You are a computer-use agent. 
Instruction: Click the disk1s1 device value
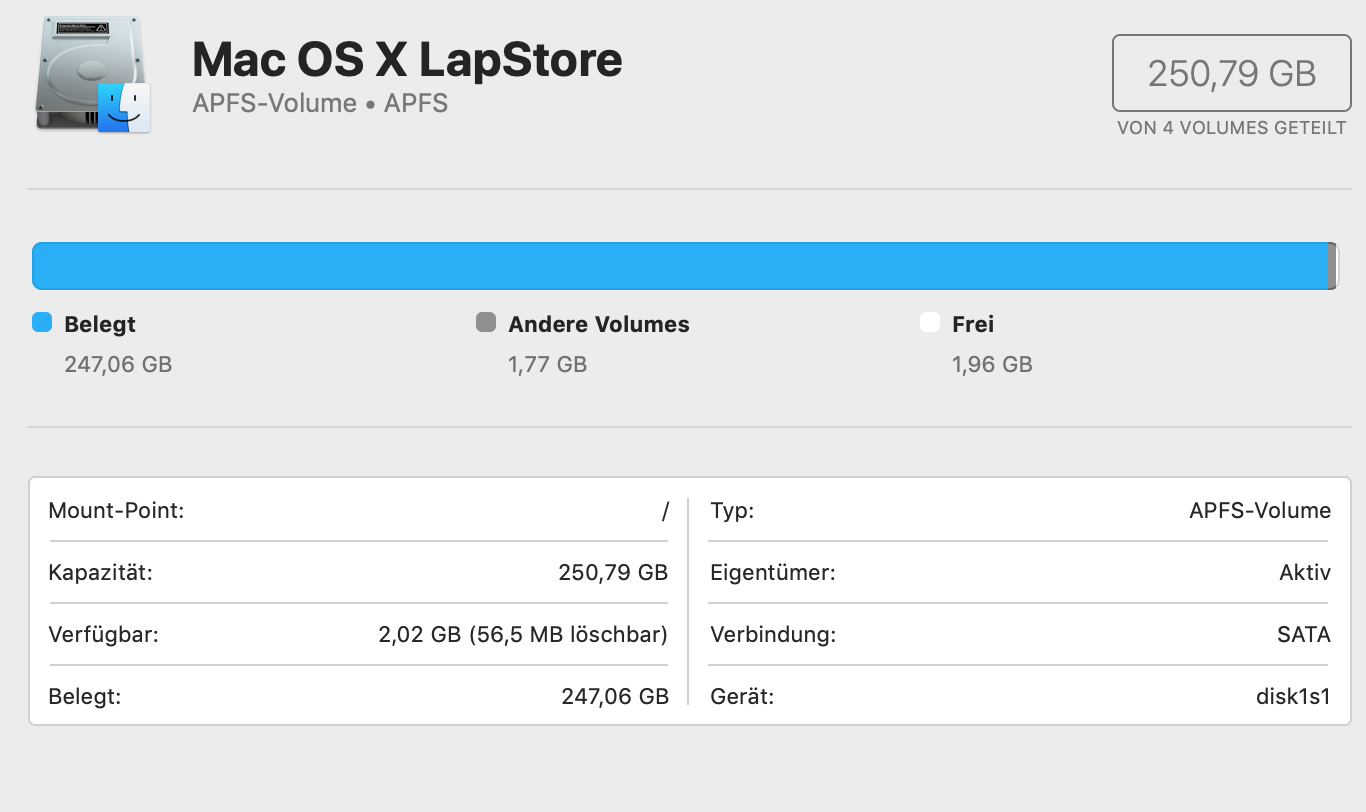pos(1293,696)
